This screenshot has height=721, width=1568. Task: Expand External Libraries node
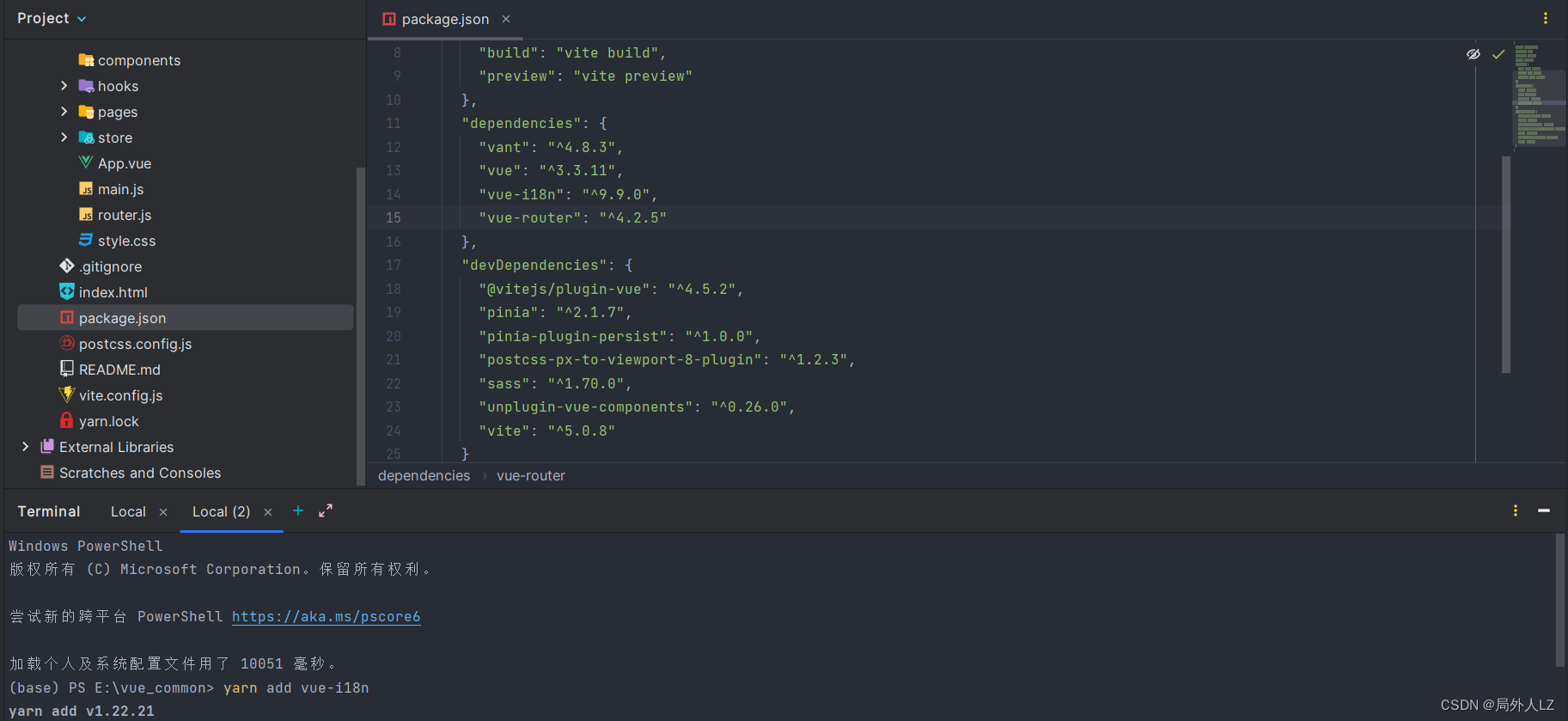click(25, 446)
